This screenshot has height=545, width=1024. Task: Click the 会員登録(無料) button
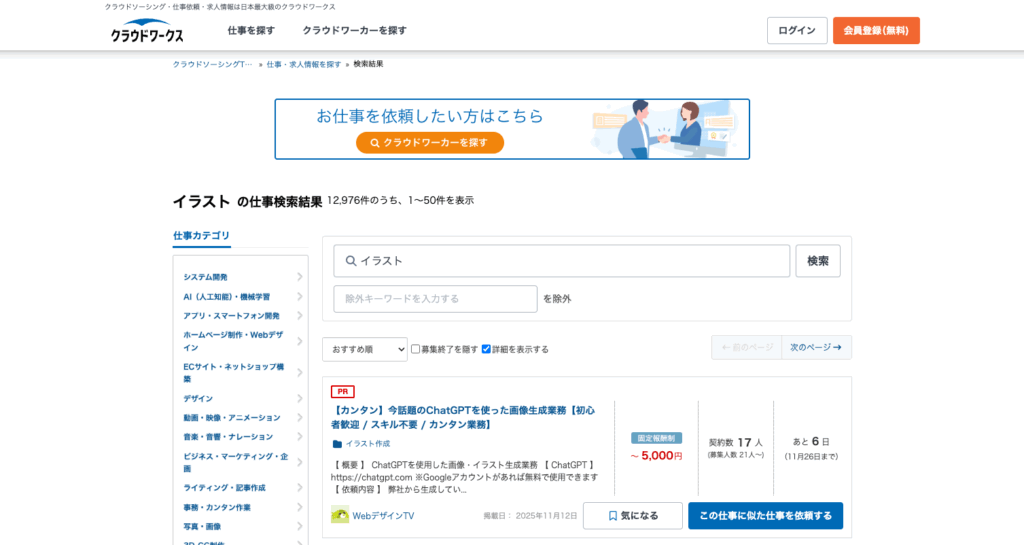pos(876,31)
